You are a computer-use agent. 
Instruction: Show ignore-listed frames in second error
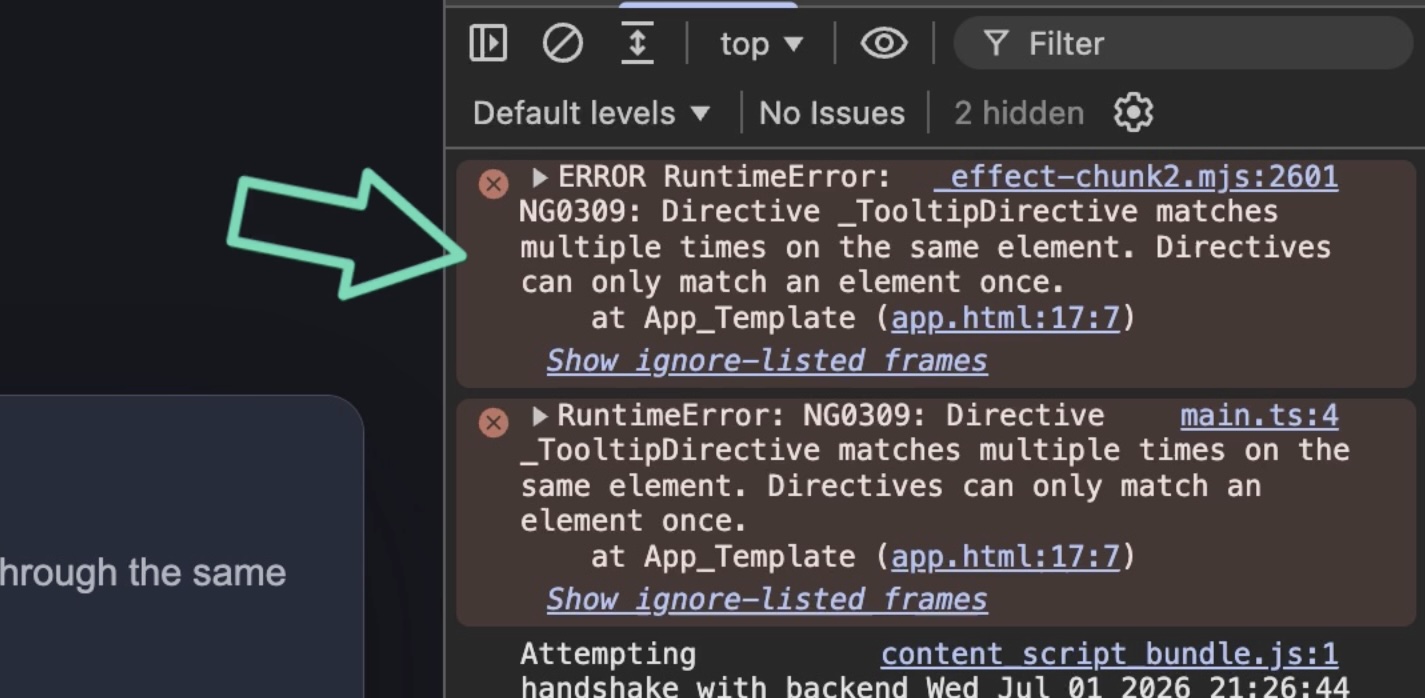766,599
